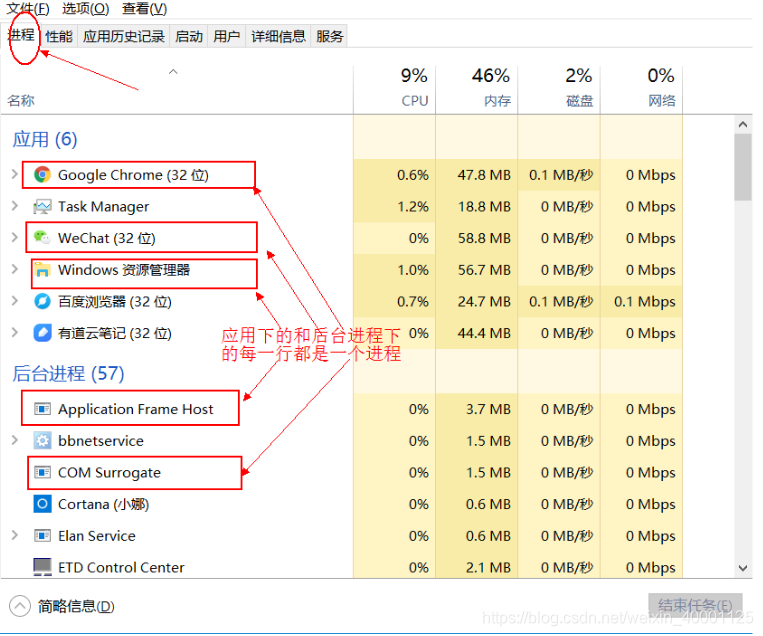
Task: Click the 简略信息(D) link
Action: [76, 606]
